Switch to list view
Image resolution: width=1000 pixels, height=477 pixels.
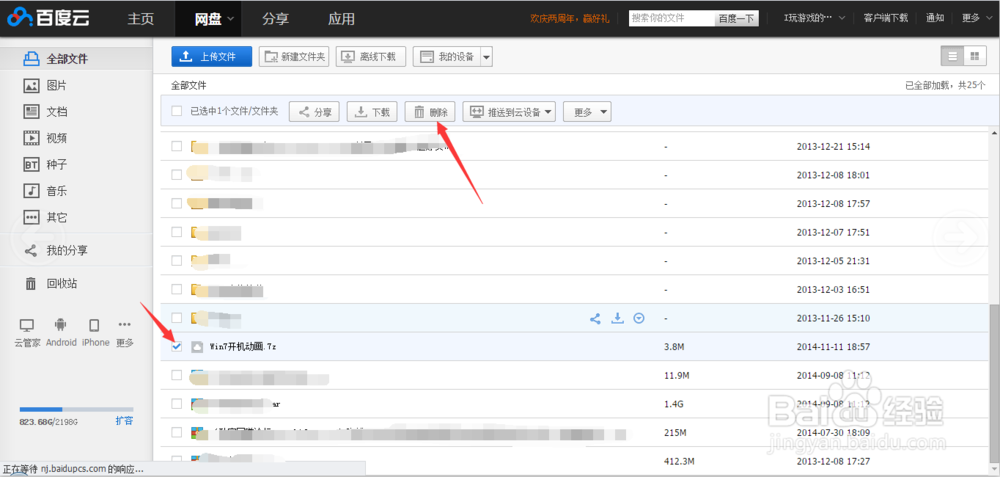pos(953,56)
